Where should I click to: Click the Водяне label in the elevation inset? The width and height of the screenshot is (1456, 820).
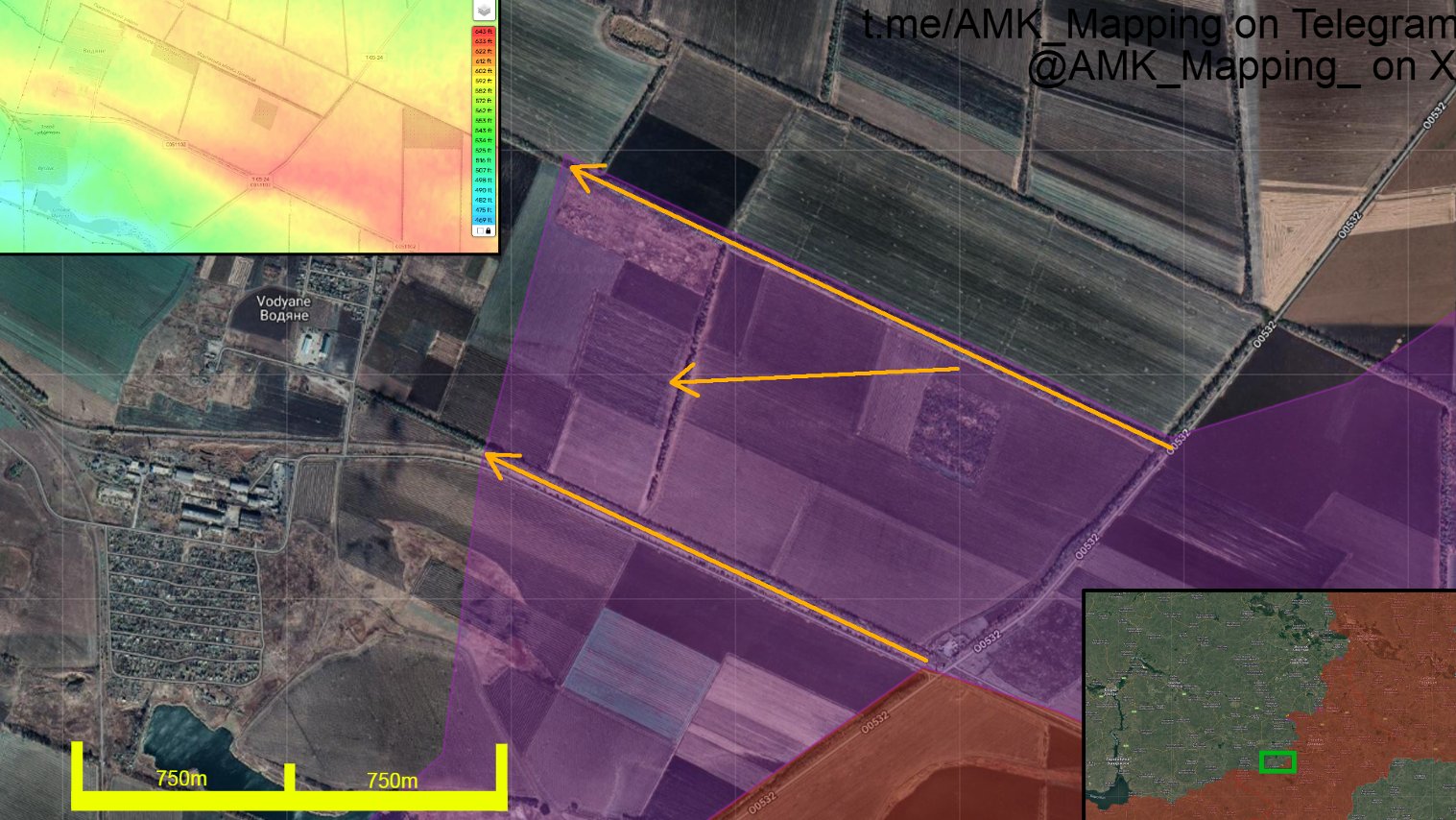coord(93,51)
